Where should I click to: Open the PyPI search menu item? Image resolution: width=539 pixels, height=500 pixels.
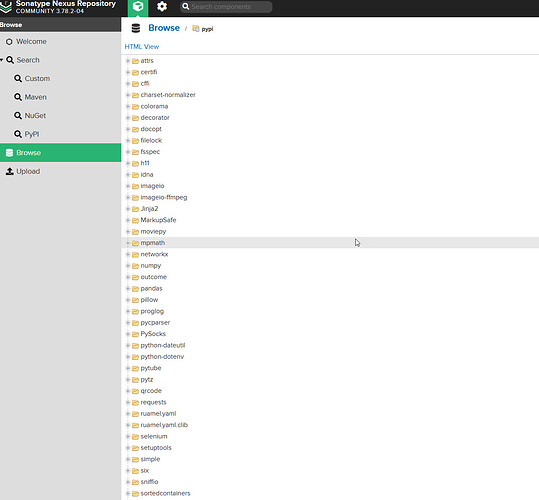60,134
